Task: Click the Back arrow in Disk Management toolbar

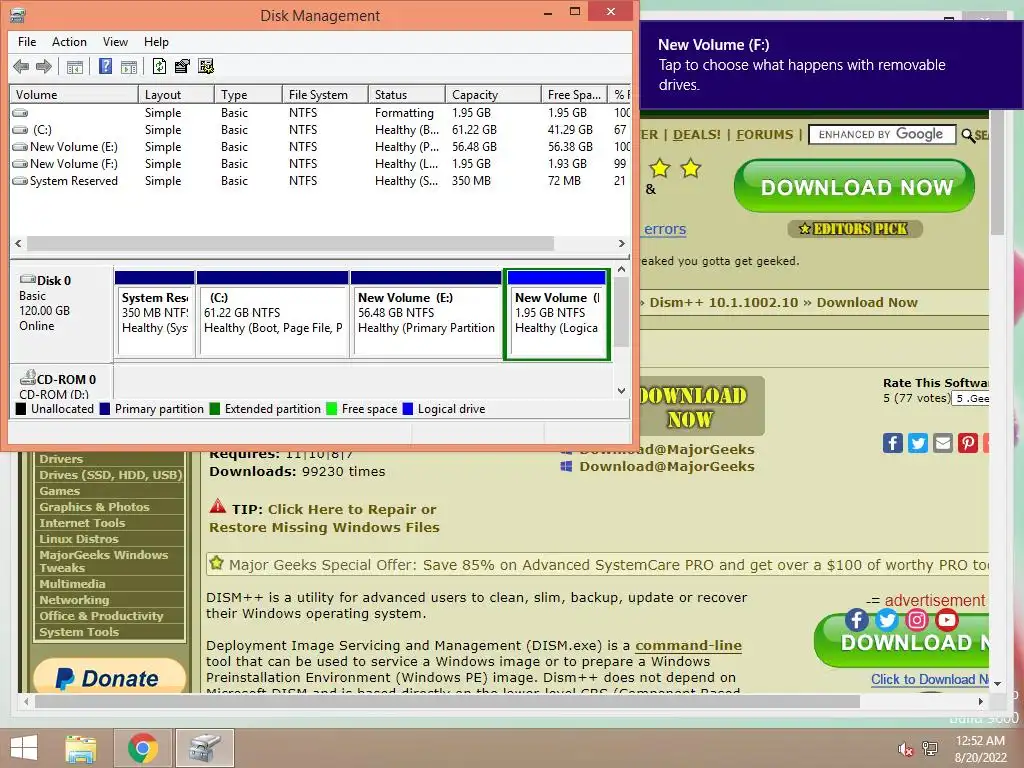Action: [x=21, y=66]
